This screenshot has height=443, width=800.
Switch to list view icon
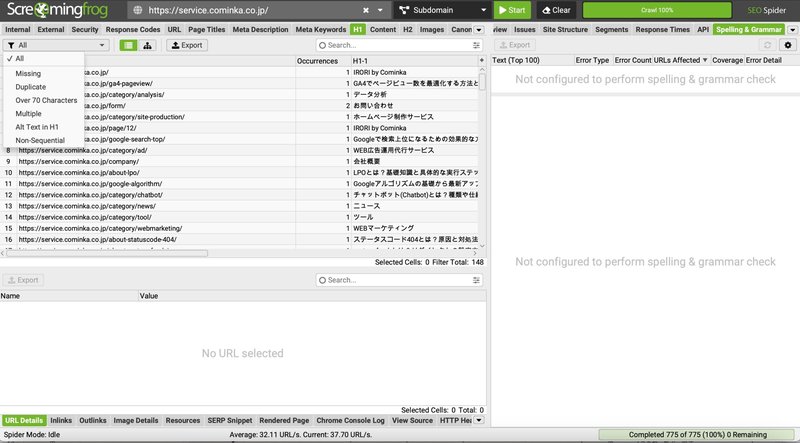tap(128, 45)
